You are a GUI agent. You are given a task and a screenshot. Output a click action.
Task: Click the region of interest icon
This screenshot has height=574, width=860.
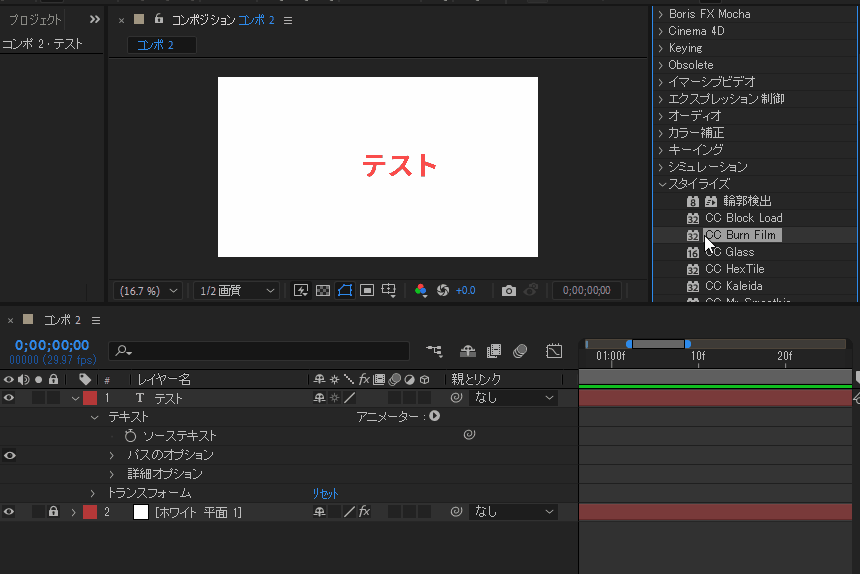point(367,291)
